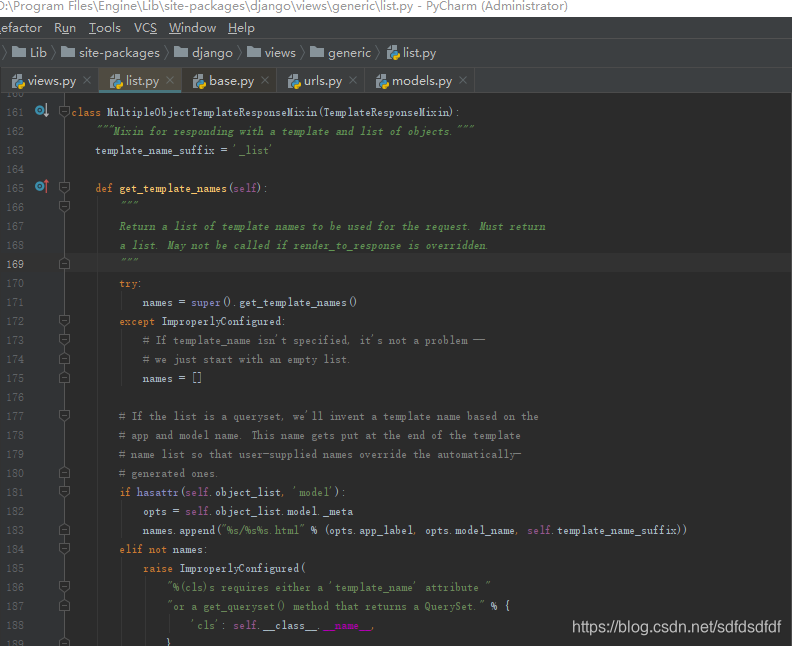Close the views.py tab
This screenshot has width=792, height=646.
point(87,80)
